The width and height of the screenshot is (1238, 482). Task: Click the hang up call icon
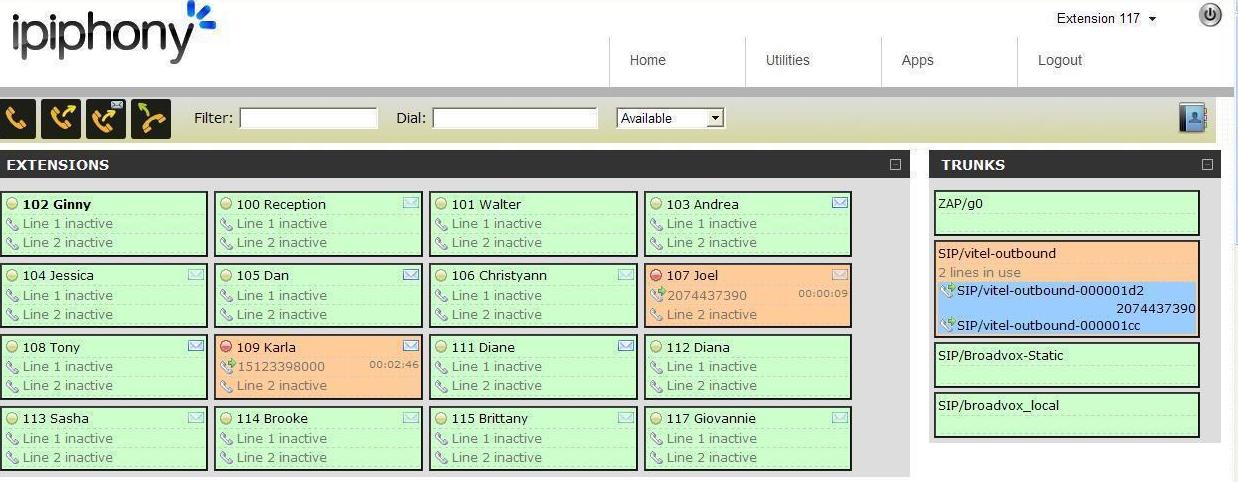point(150,118)
